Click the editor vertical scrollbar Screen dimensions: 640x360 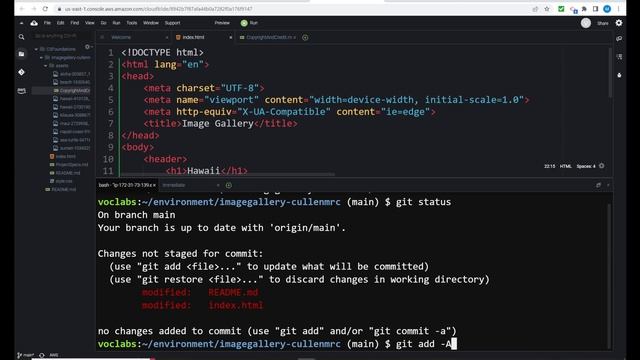tap(610, 73)
